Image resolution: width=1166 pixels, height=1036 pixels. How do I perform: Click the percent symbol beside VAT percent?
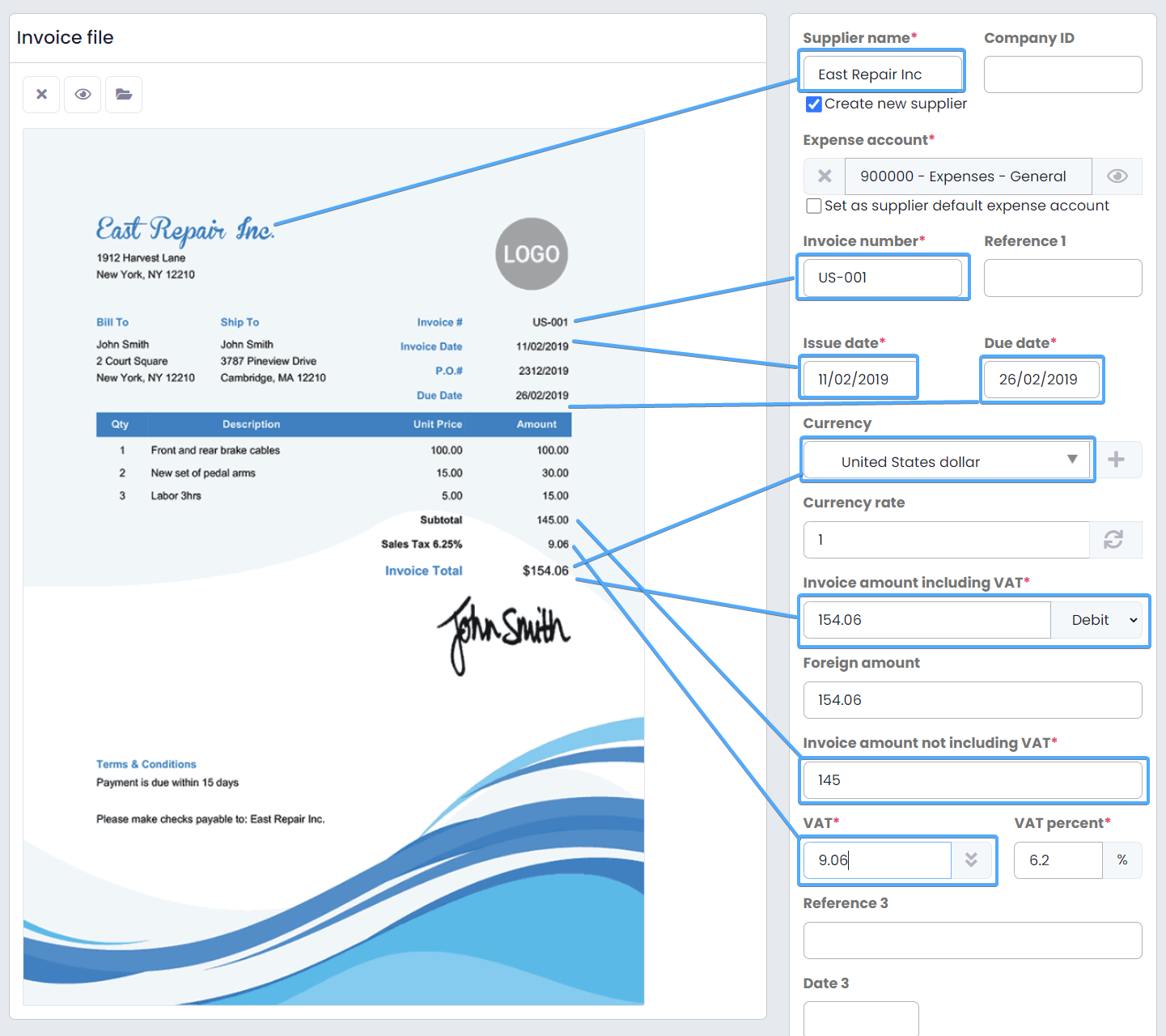pos(1123,860)
